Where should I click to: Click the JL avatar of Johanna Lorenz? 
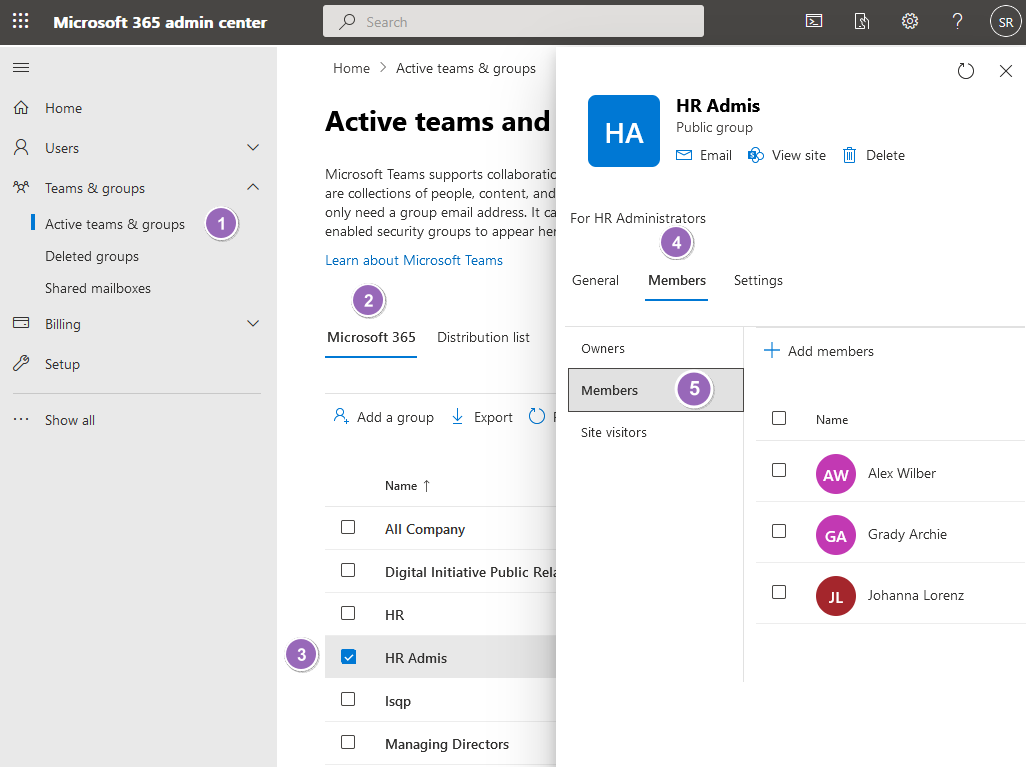pos(836,596)
